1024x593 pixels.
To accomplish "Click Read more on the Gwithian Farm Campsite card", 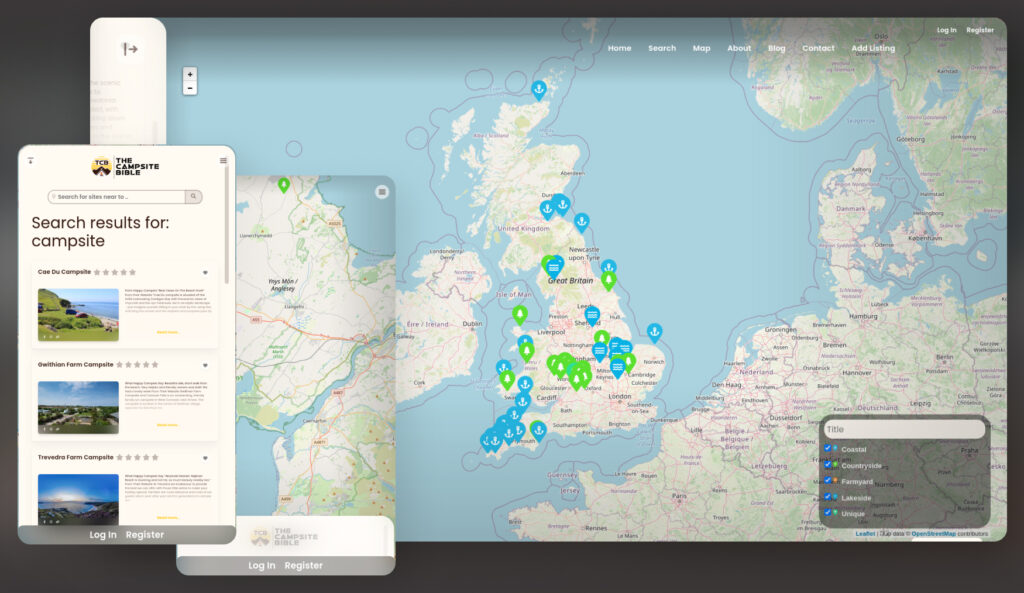I will (x=167, y=425).
